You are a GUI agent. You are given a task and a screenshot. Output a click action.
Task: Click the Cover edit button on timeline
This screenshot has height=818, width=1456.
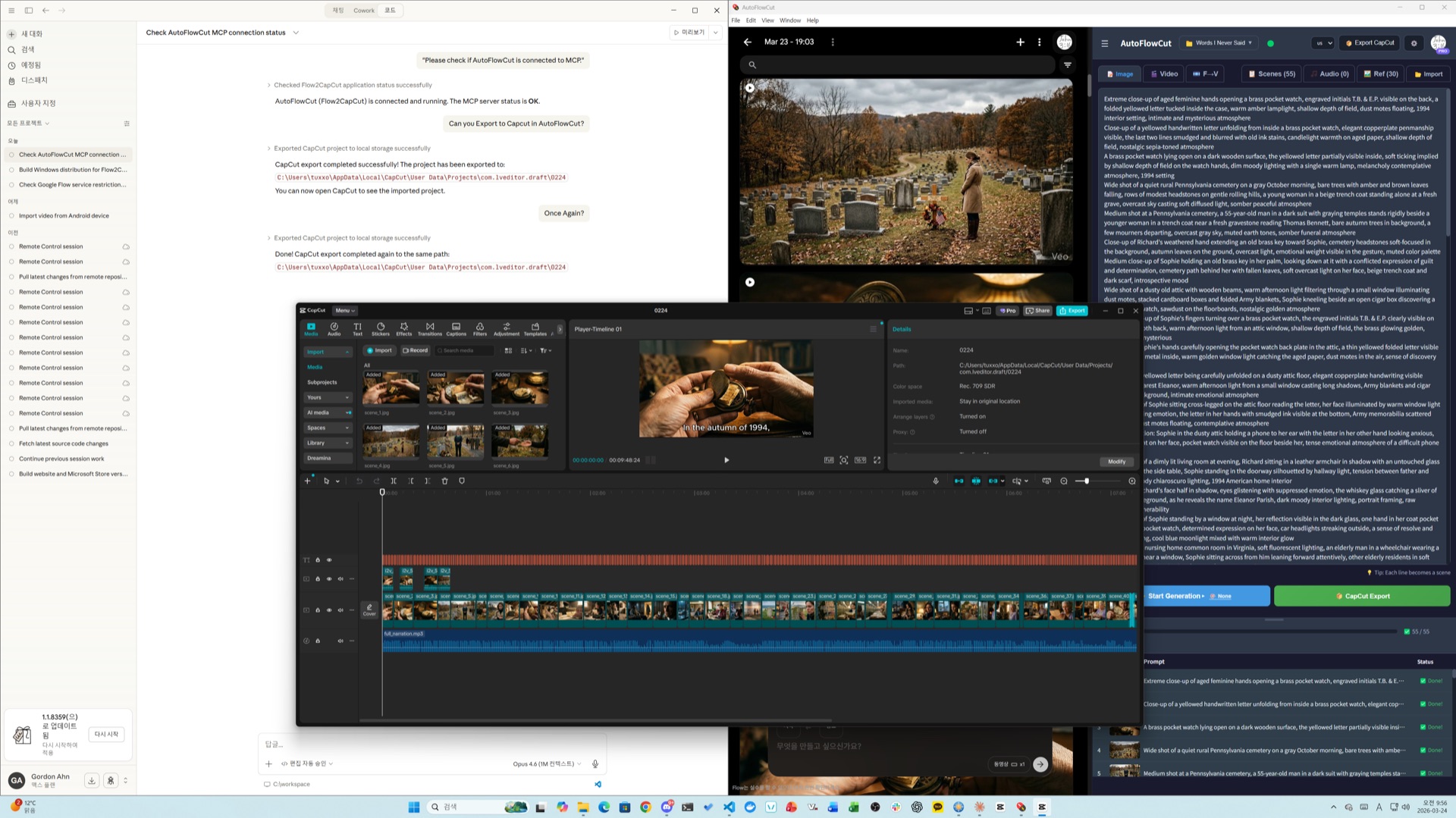coord(369,610)
